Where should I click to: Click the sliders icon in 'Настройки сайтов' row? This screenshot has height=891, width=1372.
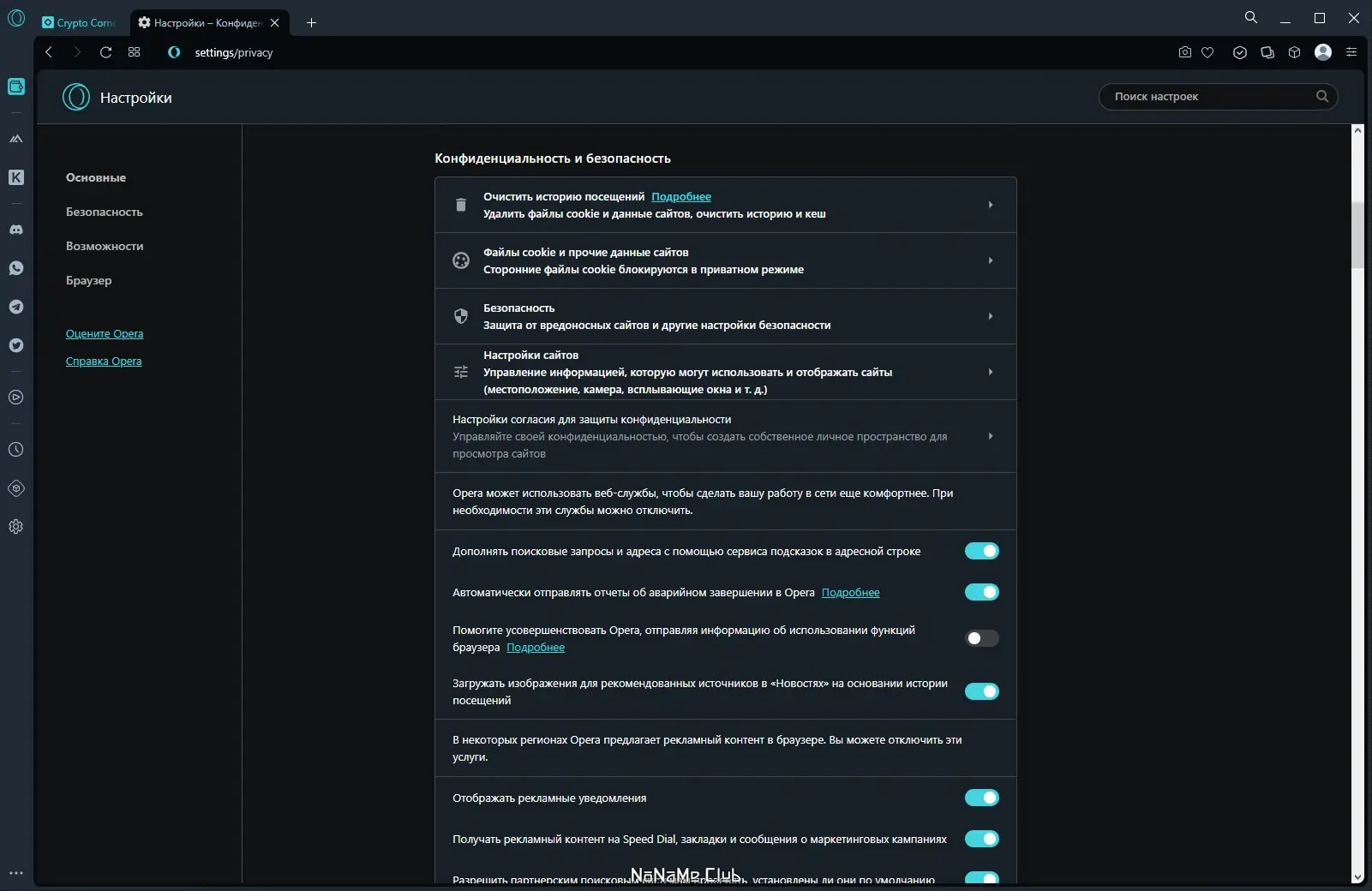(x=461, y=372)
